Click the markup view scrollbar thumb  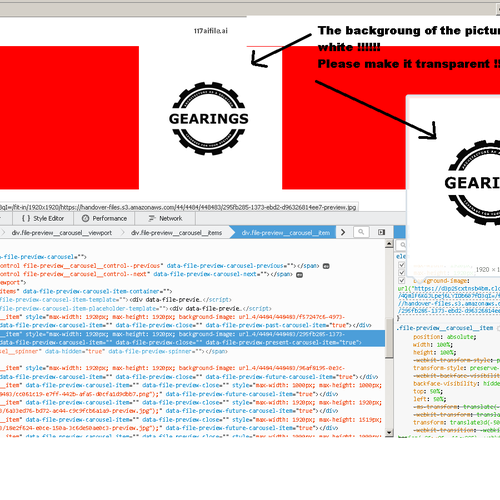389,338
